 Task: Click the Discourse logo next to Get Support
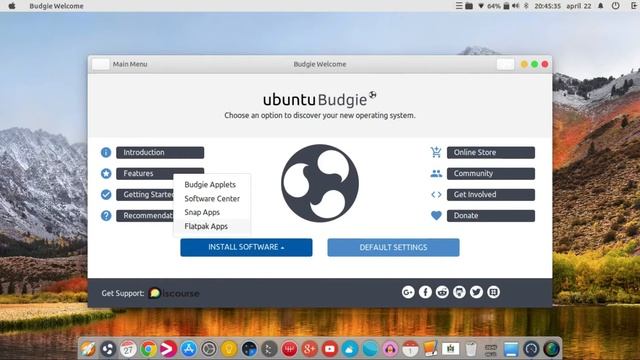pyautogui.click(x=174, y=293)
